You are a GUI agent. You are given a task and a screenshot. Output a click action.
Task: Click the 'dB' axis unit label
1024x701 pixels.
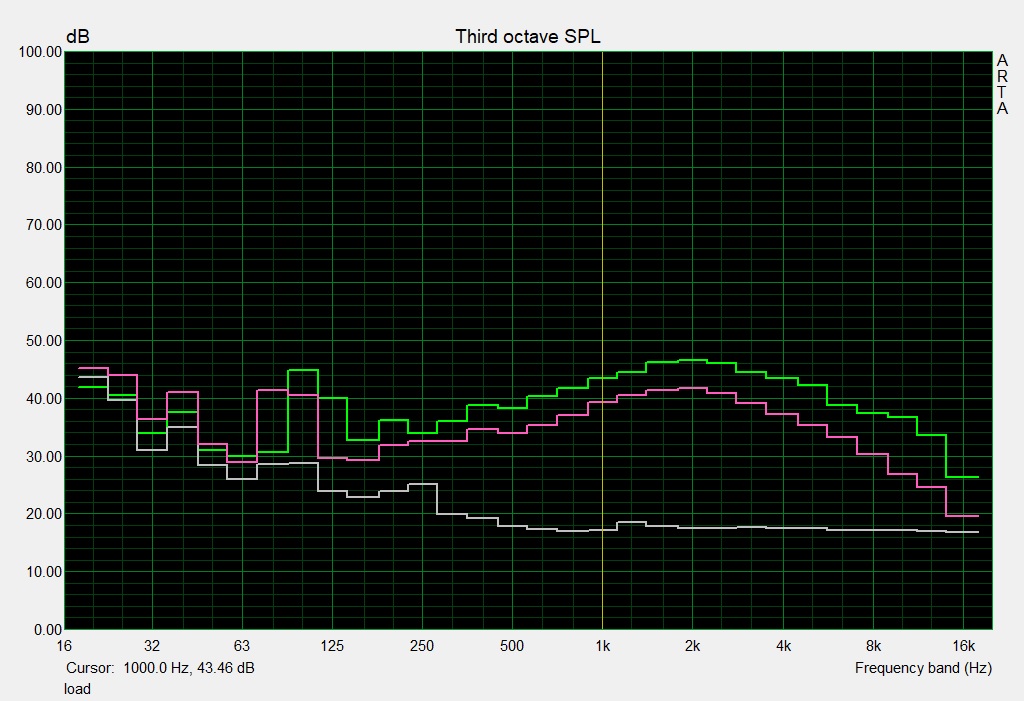tap(78, 37)
